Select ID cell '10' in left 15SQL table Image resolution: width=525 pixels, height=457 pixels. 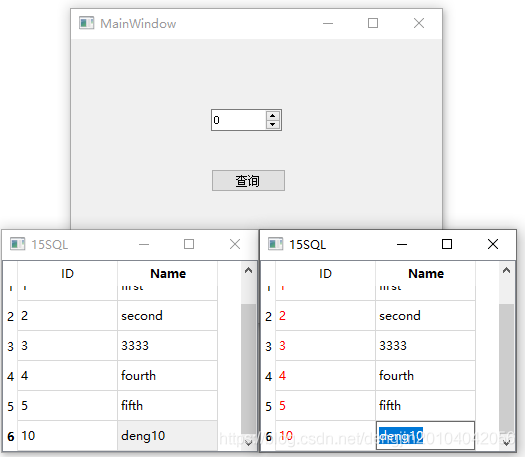tap(67, 436)
